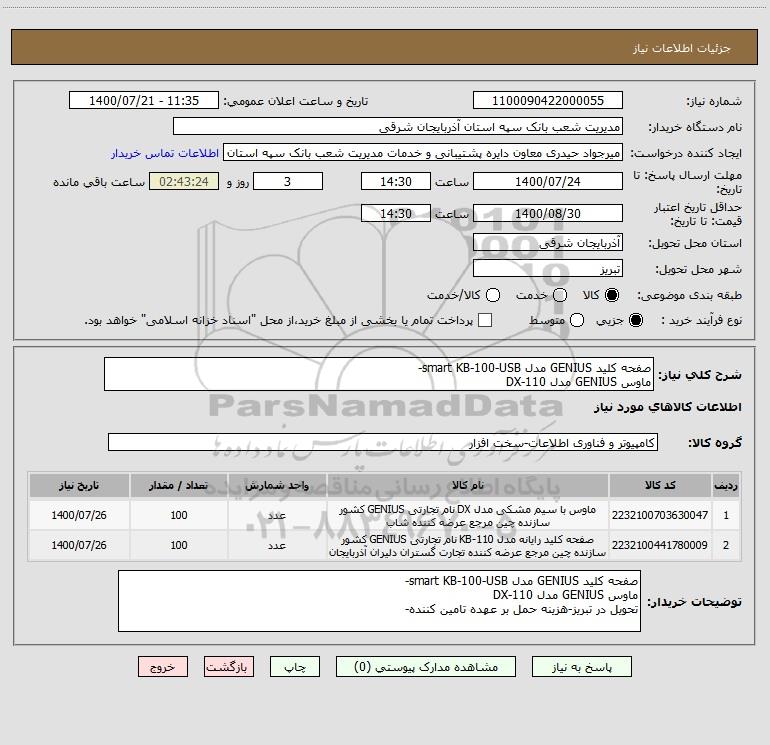
Task: Click response deadline date 1400/07/24 field
Action: click(x=548, y=181)
